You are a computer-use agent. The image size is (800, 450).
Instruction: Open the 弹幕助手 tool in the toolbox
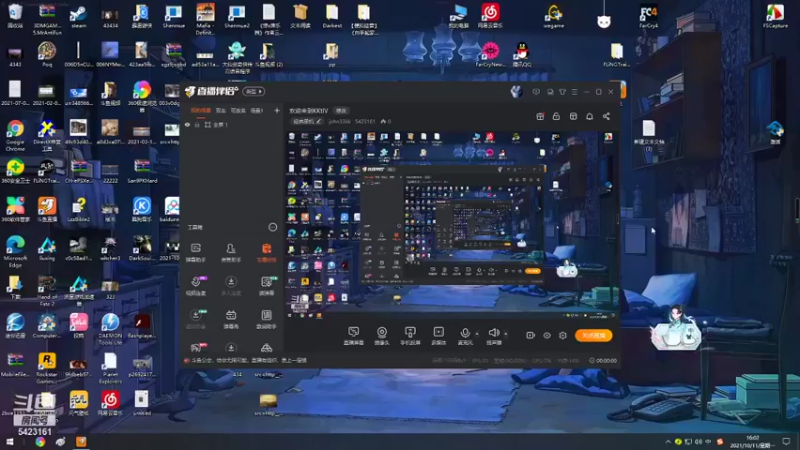point(195,252)
